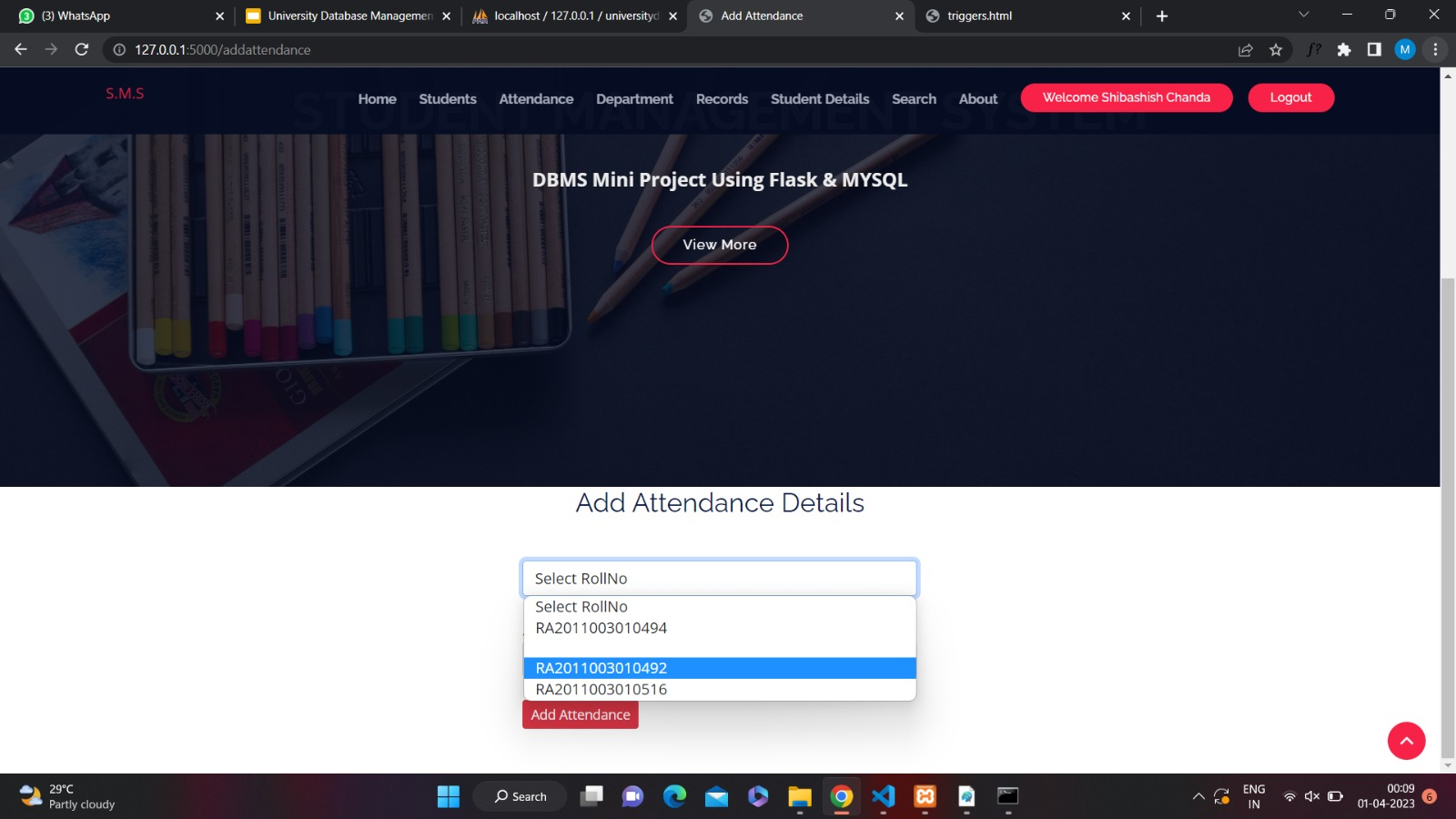Select roll number RA2011003010516

pyautogui.click(x=720, y=689)
